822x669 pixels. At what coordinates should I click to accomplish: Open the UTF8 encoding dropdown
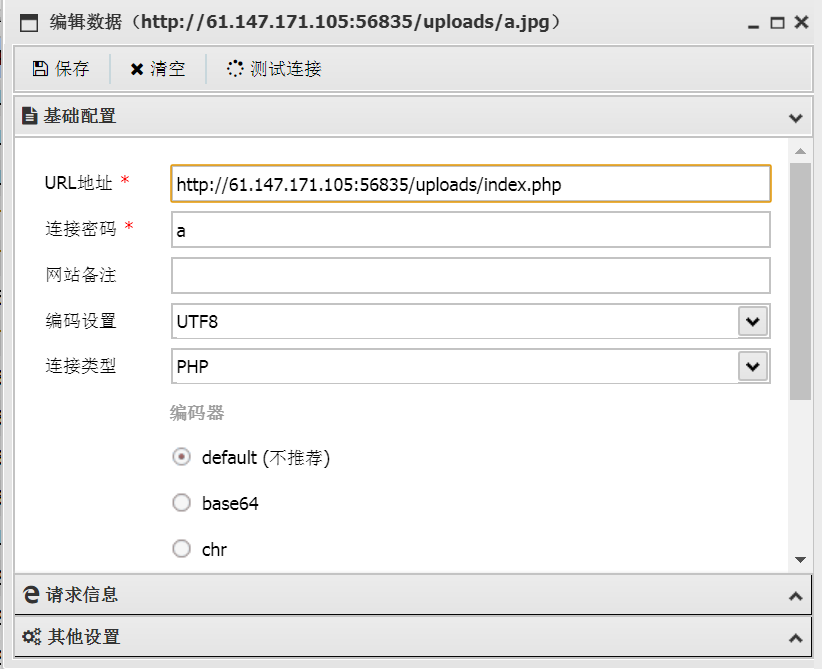pos(753,321)
